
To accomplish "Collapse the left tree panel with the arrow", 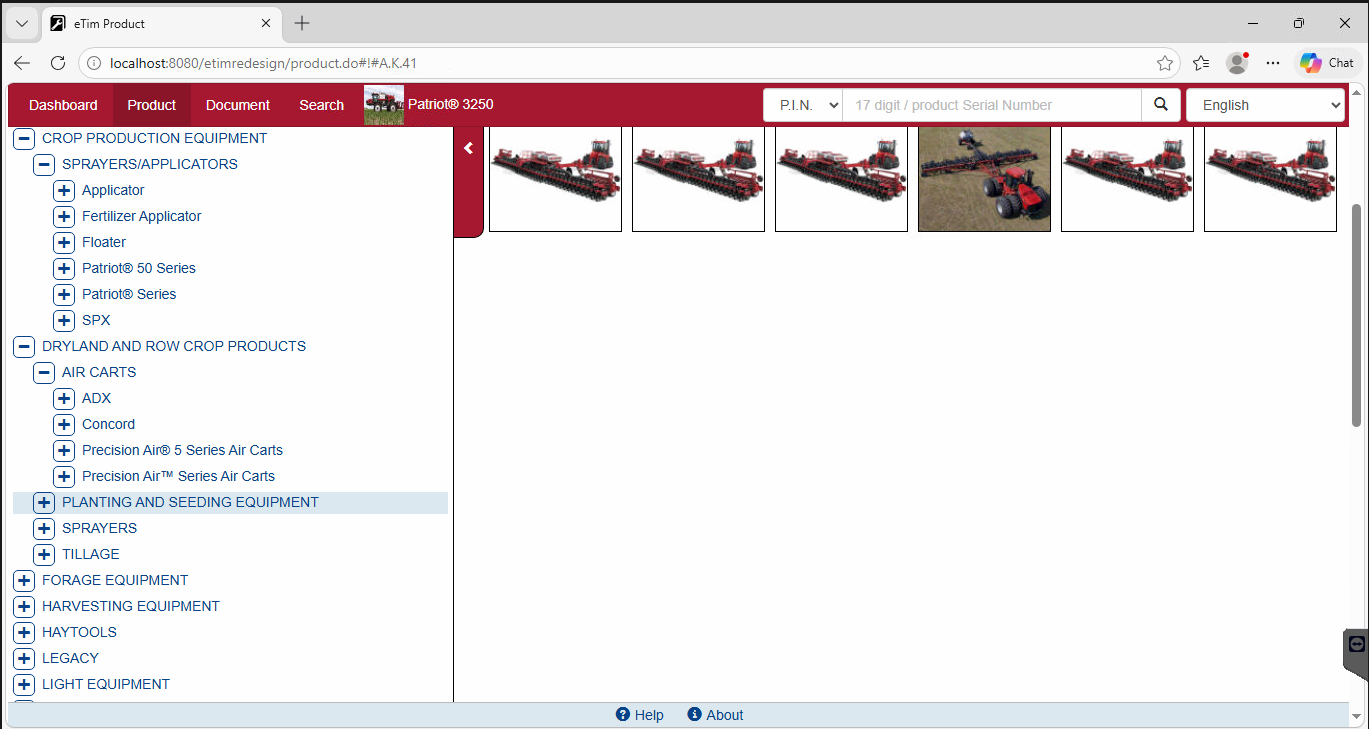I will pos(468,148).
